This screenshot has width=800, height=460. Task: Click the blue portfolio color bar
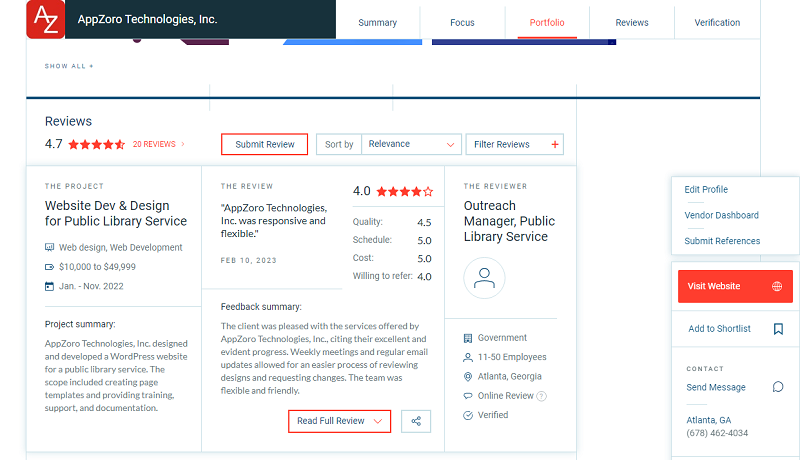(353, 42)
